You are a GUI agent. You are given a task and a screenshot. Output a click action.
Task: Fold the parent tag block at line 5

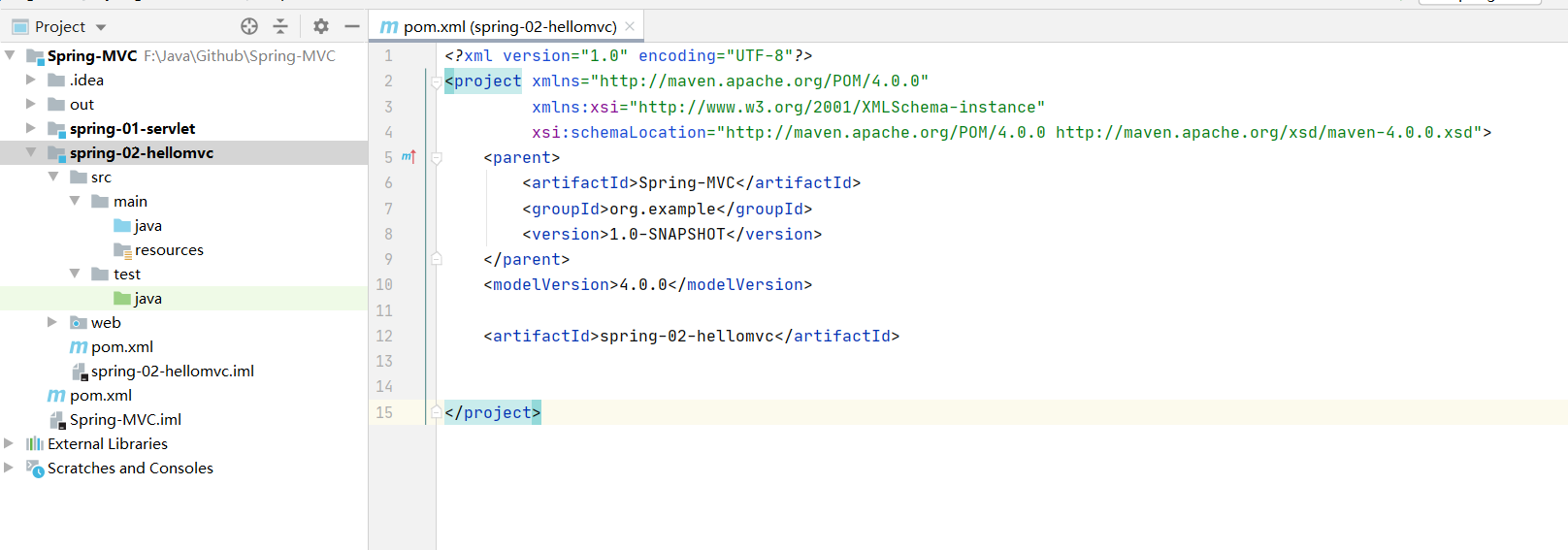(437, 157)
